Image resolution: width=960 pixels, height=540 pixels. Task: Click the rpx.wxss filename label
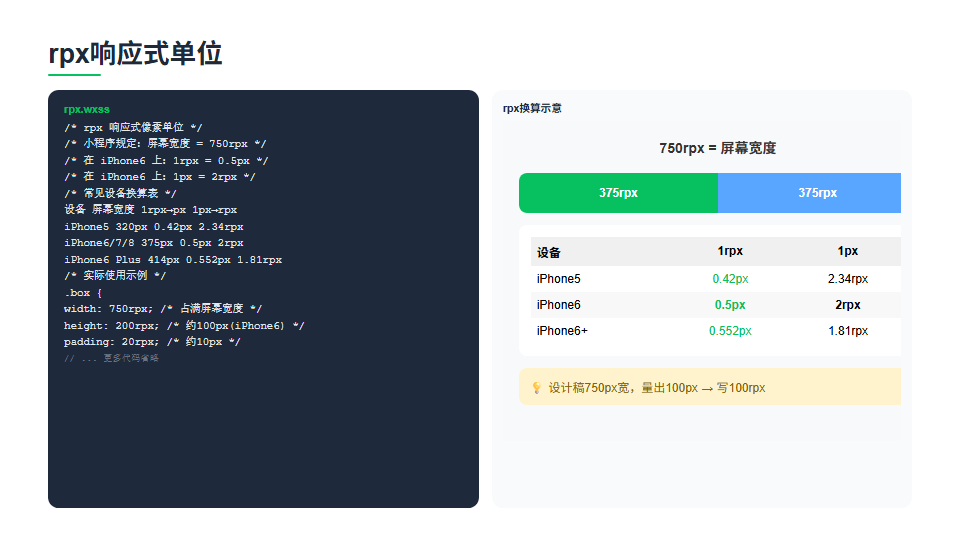[87, 110]
